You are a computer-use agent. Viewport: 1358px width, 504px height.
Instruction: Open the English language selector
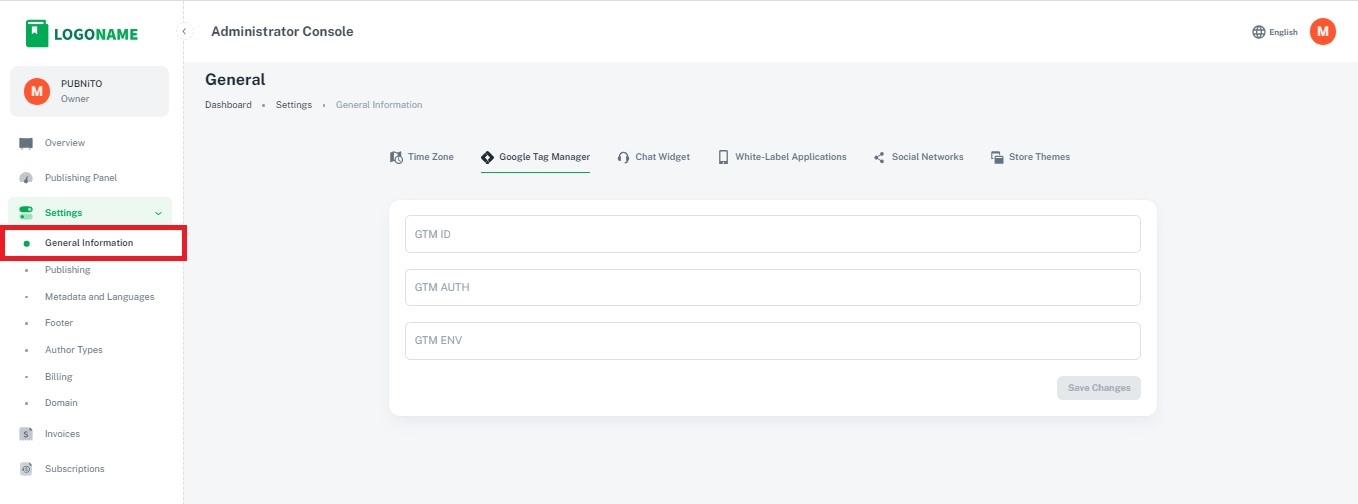pyautogui.click(x=1283, y=32)
